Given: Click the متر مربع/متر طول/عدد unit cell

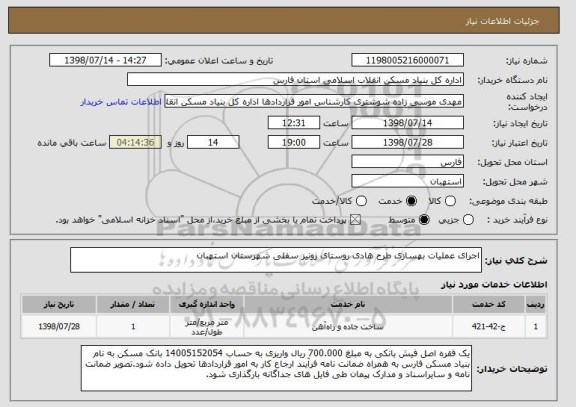Looking at the screenshot, I should click(206, 327).
